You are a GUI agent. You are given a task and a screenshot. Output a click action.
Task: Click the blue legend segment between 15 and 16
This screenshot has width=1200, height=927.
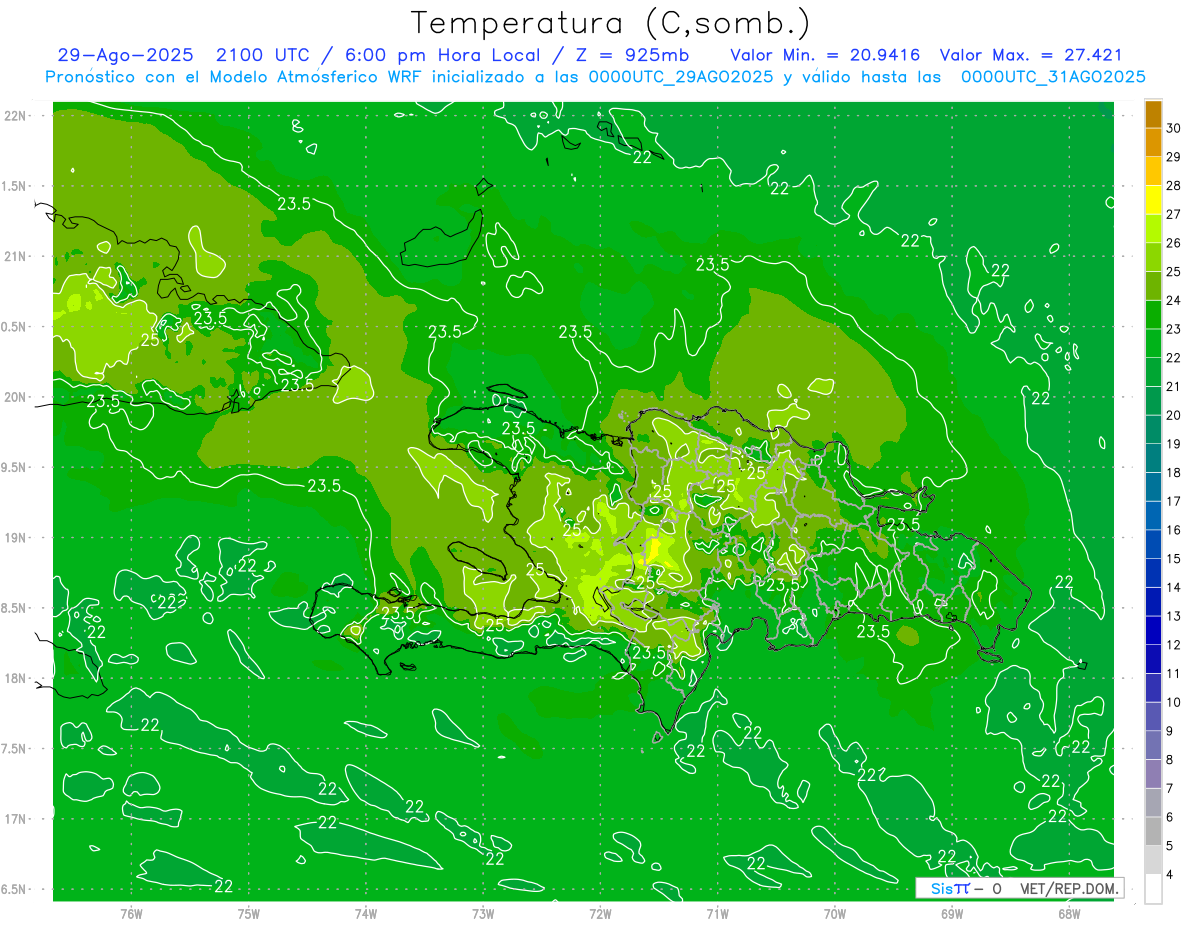1153,544
